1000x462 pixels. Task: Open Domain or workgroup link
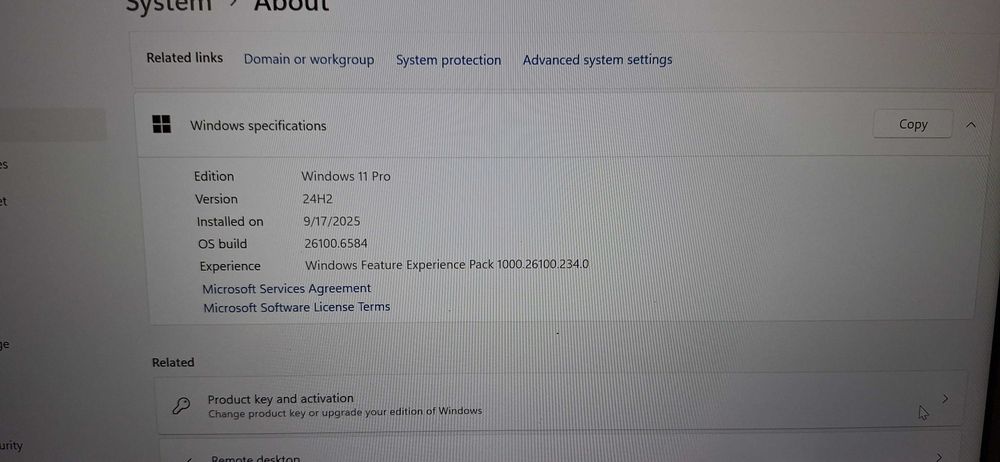(309, 60)
